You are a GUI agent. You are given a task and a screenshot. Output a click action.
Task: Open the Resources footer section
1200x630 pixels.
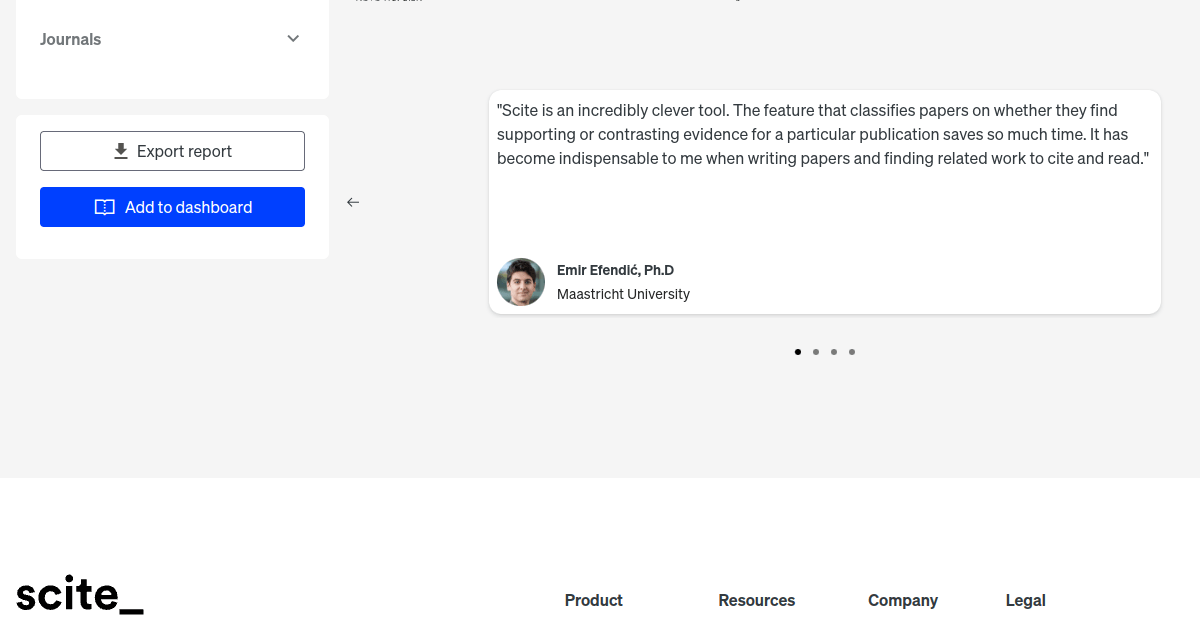[757, 600]
